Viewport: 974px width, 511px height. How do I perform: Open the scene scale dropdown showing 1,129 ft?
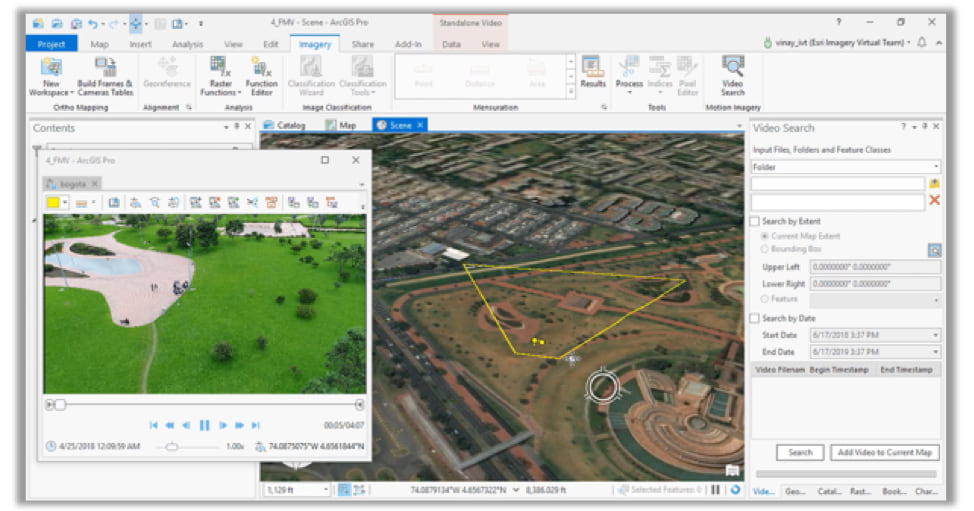click(x=325, y=490)
